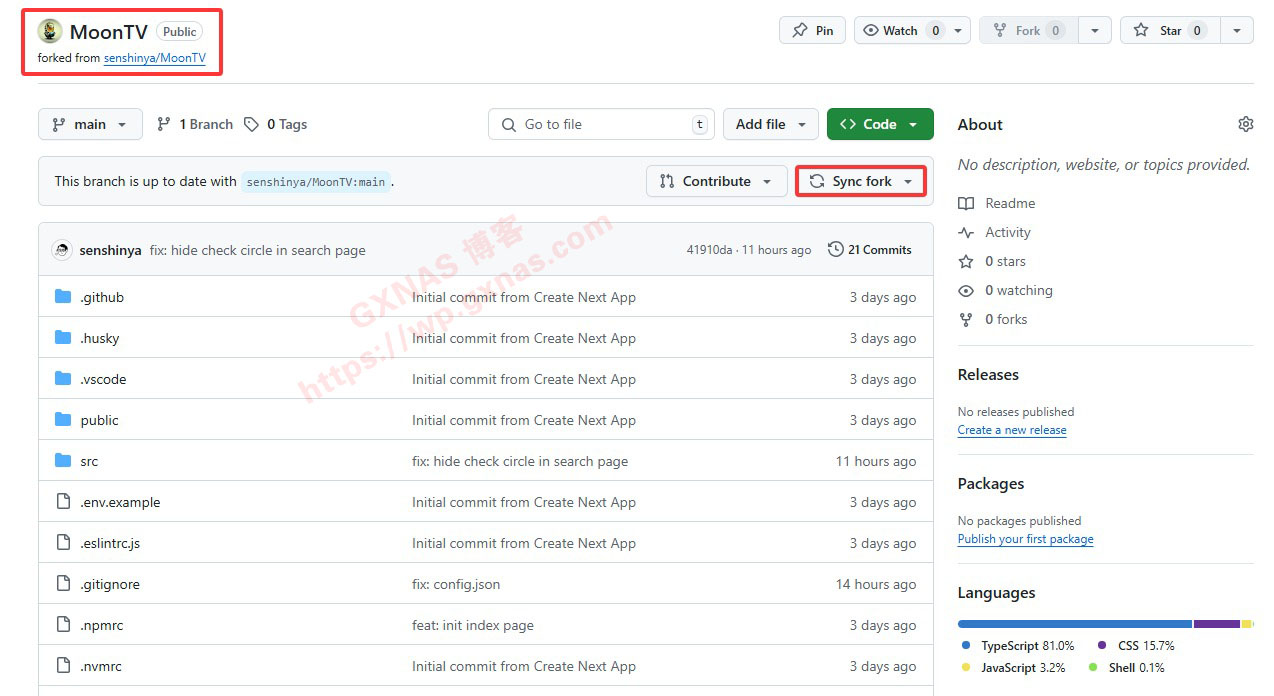
Task: Open the .npmrc file name
Action: pyautogui.click(x=102, y=625)
